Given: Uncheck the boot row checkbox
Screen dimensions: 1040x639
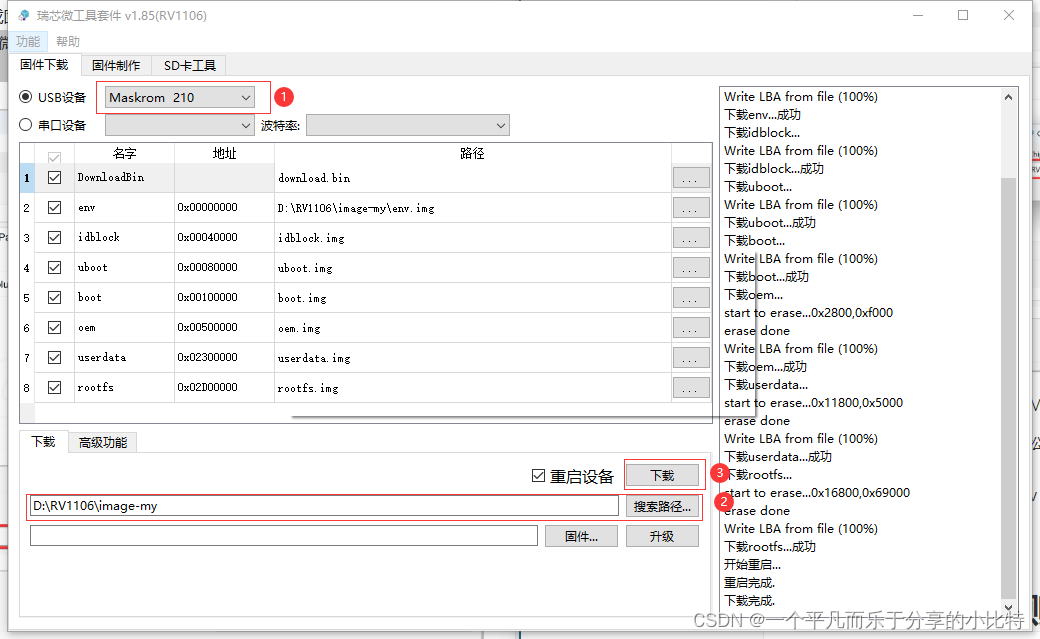Looking at the screenshot, I should (54, 297).
